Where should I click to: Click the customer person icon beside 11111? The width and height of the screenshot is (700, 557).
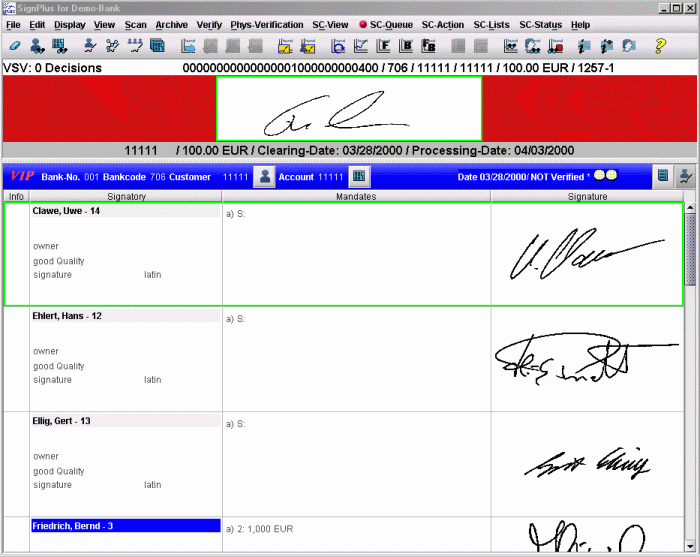coord(264,177)
